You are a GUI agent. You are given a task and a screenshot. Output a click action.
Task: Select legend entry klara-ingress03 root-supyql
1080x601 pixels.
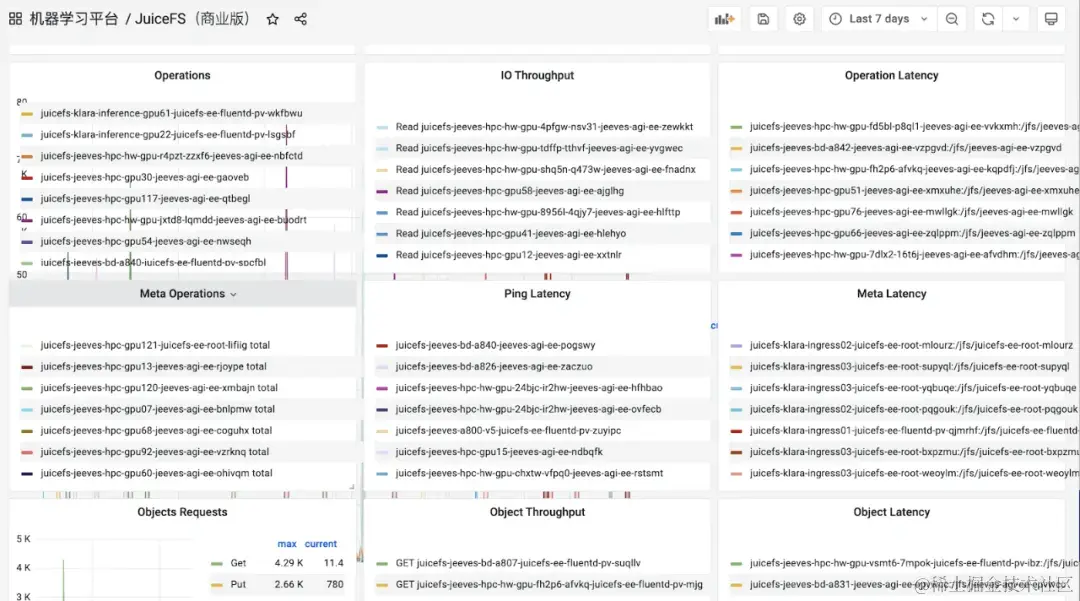tap(909, 366)
